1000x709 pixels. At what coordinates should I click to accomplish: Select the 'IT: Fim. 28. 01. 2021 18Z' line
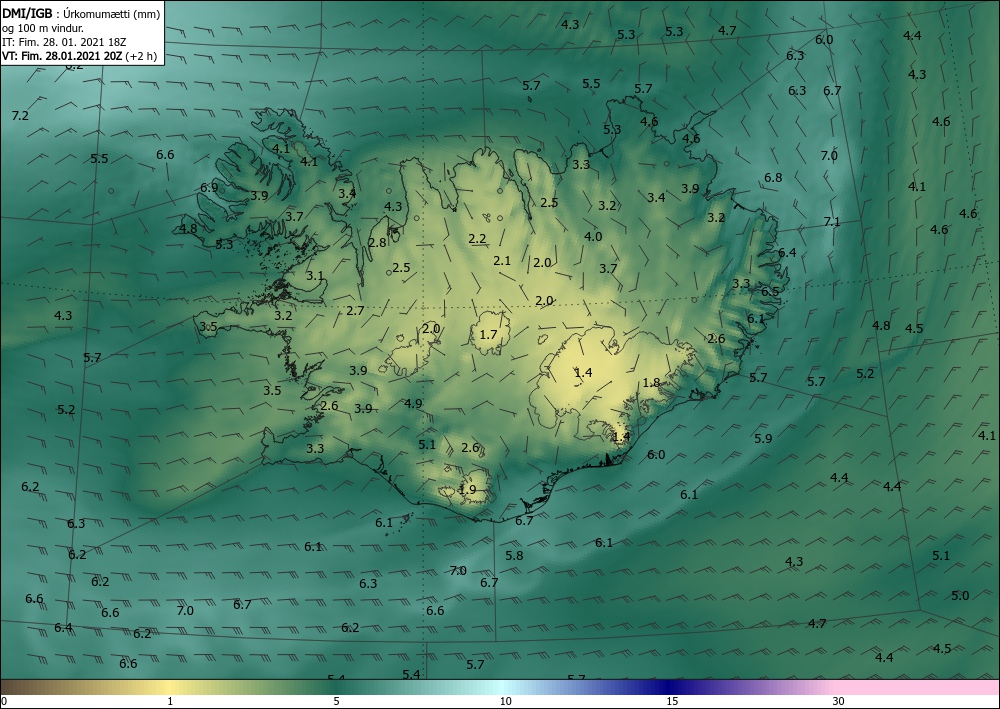(64, 41)
